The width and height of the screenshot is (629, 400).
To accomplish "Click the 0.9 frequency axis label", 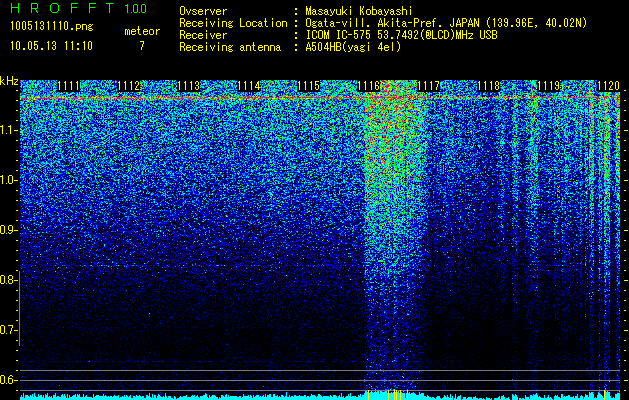I will 7,230.
